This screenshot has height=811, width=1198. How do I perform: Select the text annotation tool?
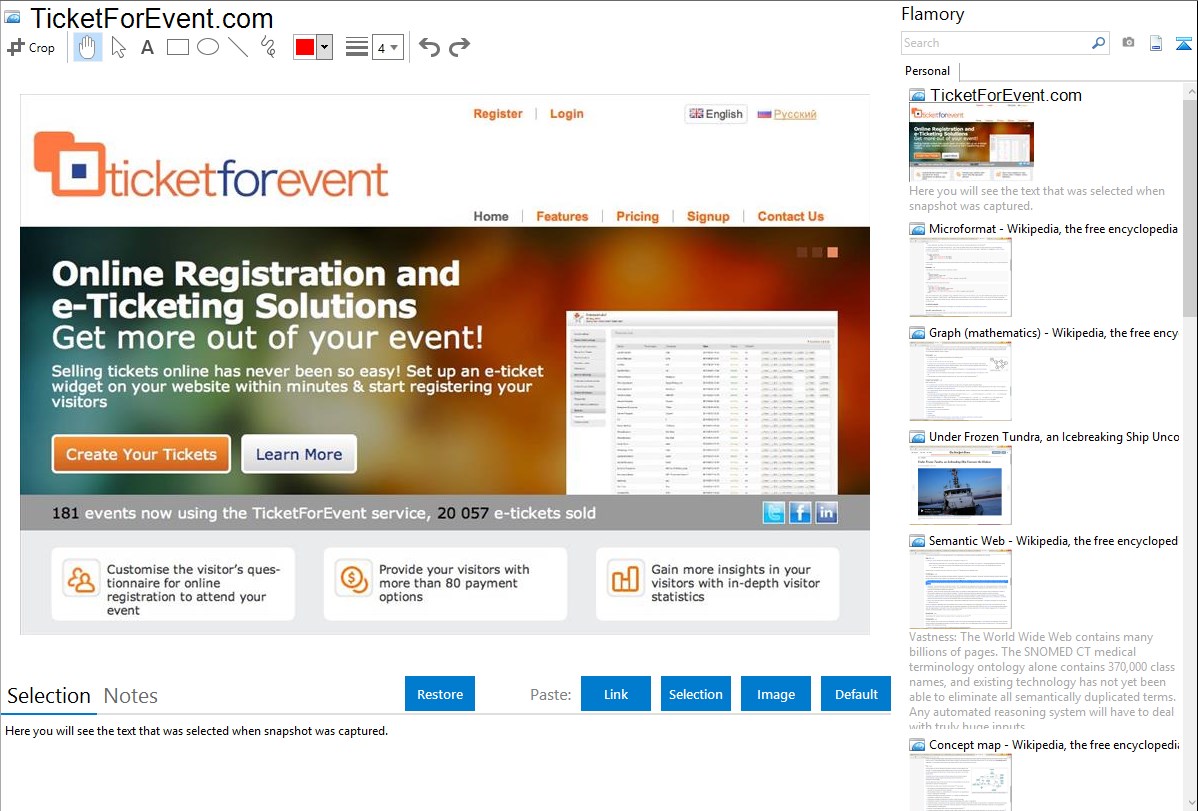[x=147, y=47]
